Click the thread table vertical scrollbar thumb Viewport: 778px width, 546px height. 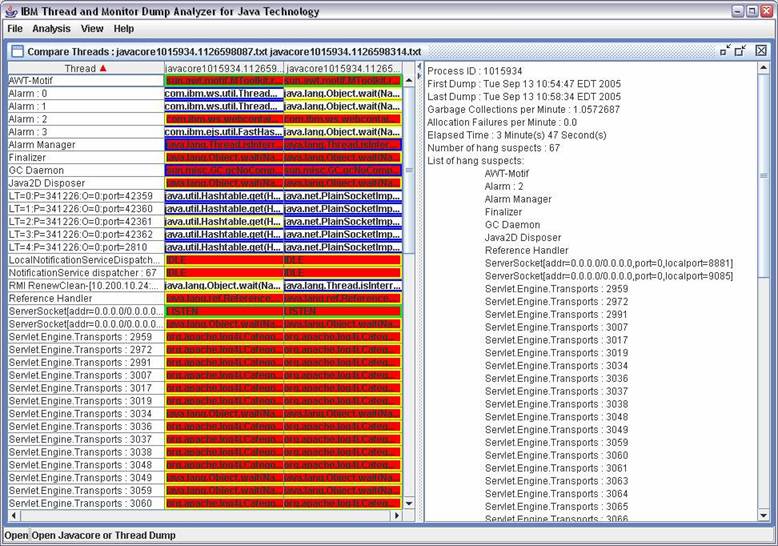pos(409,170)
